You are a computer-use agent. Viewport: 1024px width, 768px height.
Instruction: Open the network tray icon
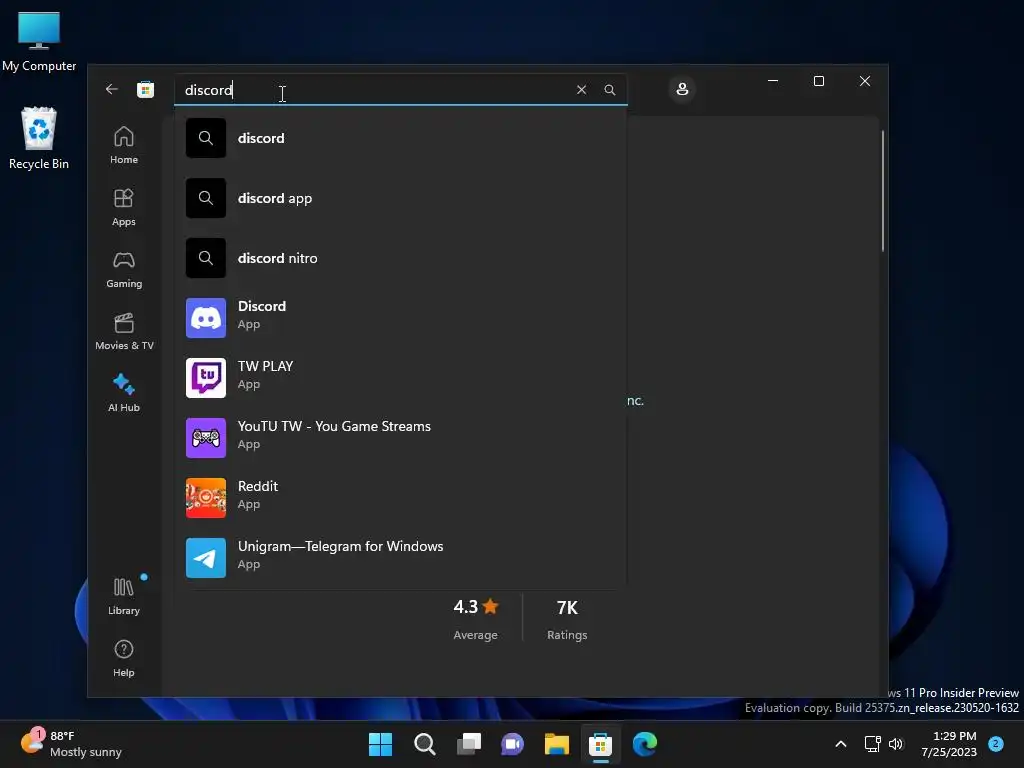click(872, 744)
